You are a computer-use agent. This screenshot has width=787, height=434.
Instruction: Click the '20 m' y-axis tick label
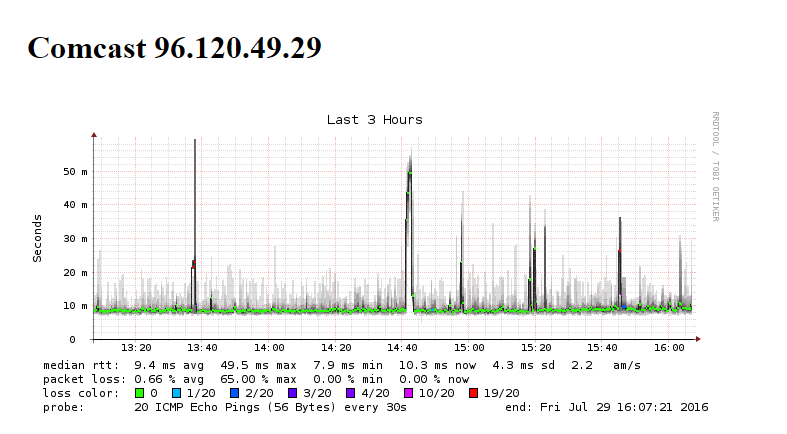point(75,273)
